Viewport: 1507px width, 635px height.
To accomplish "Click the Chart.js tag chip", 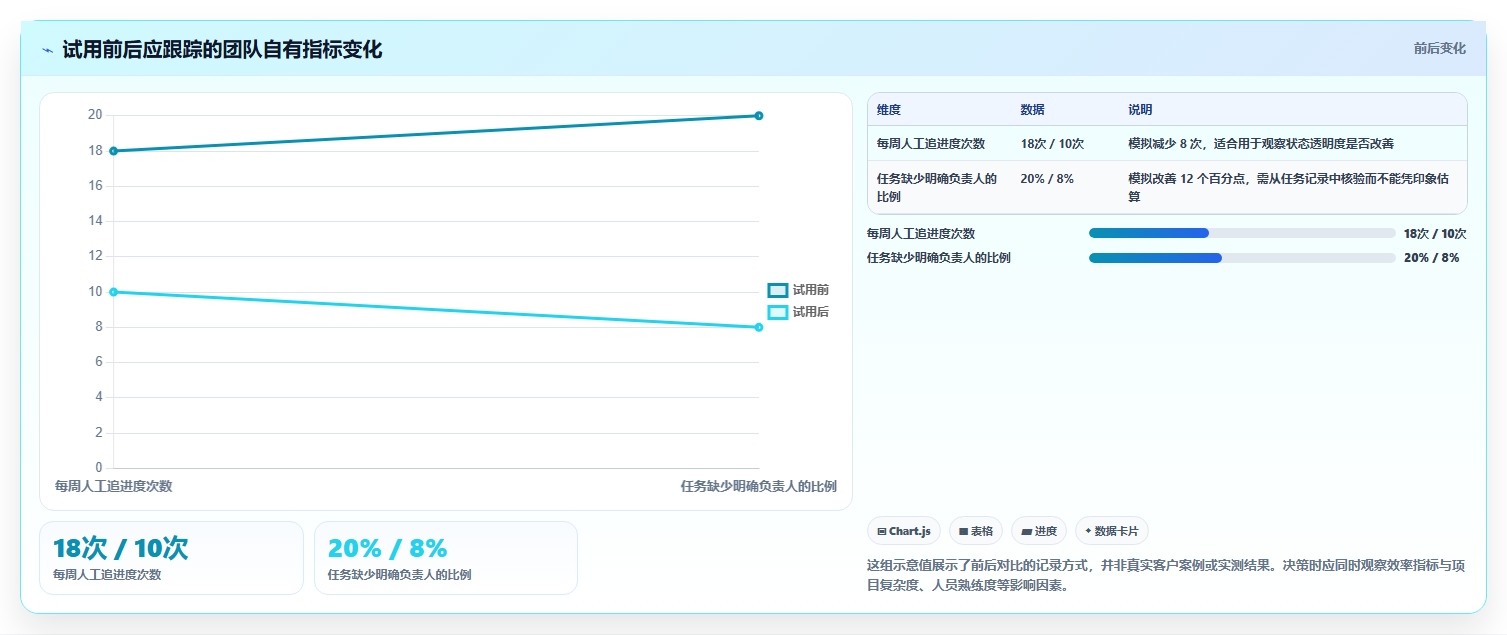I will (x=904, y=531).
